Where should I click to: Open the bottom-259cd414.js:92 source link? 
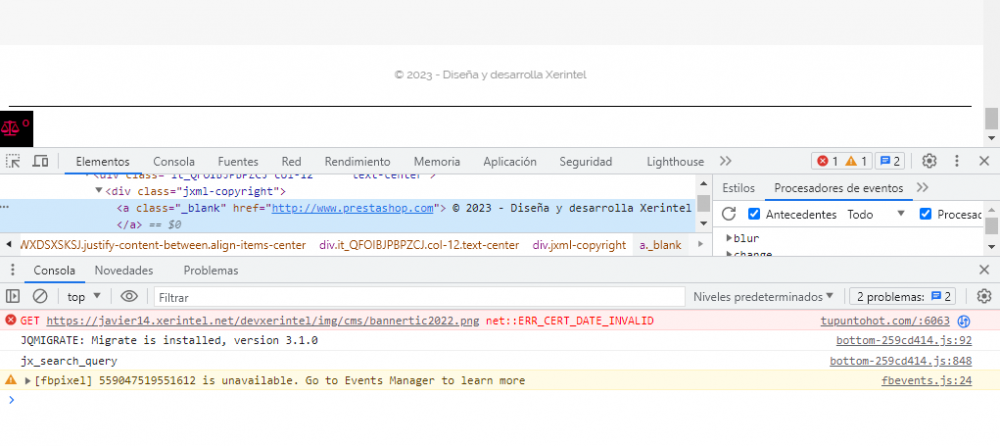(x=904, y=341)
